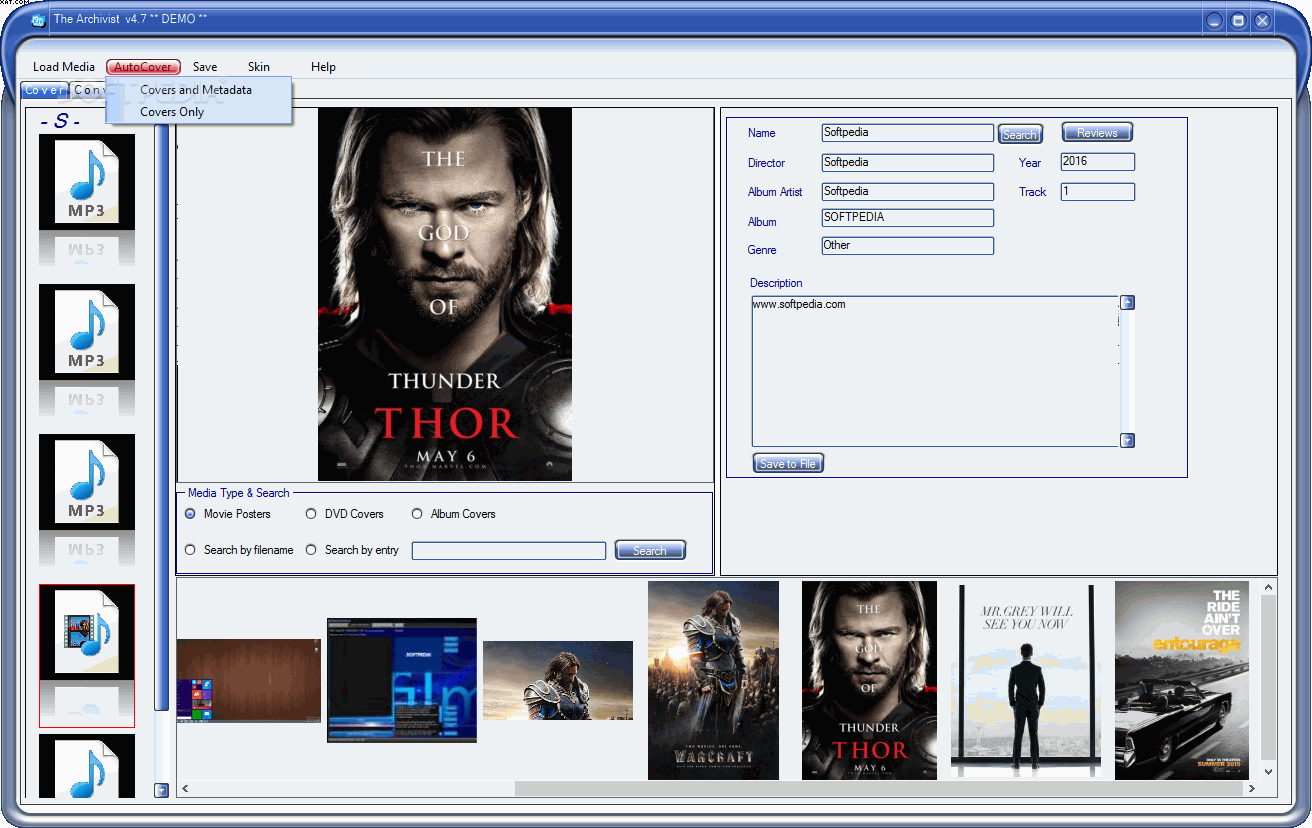Click the Save to File button
The image size is (1312, 828).
point(788,463)
